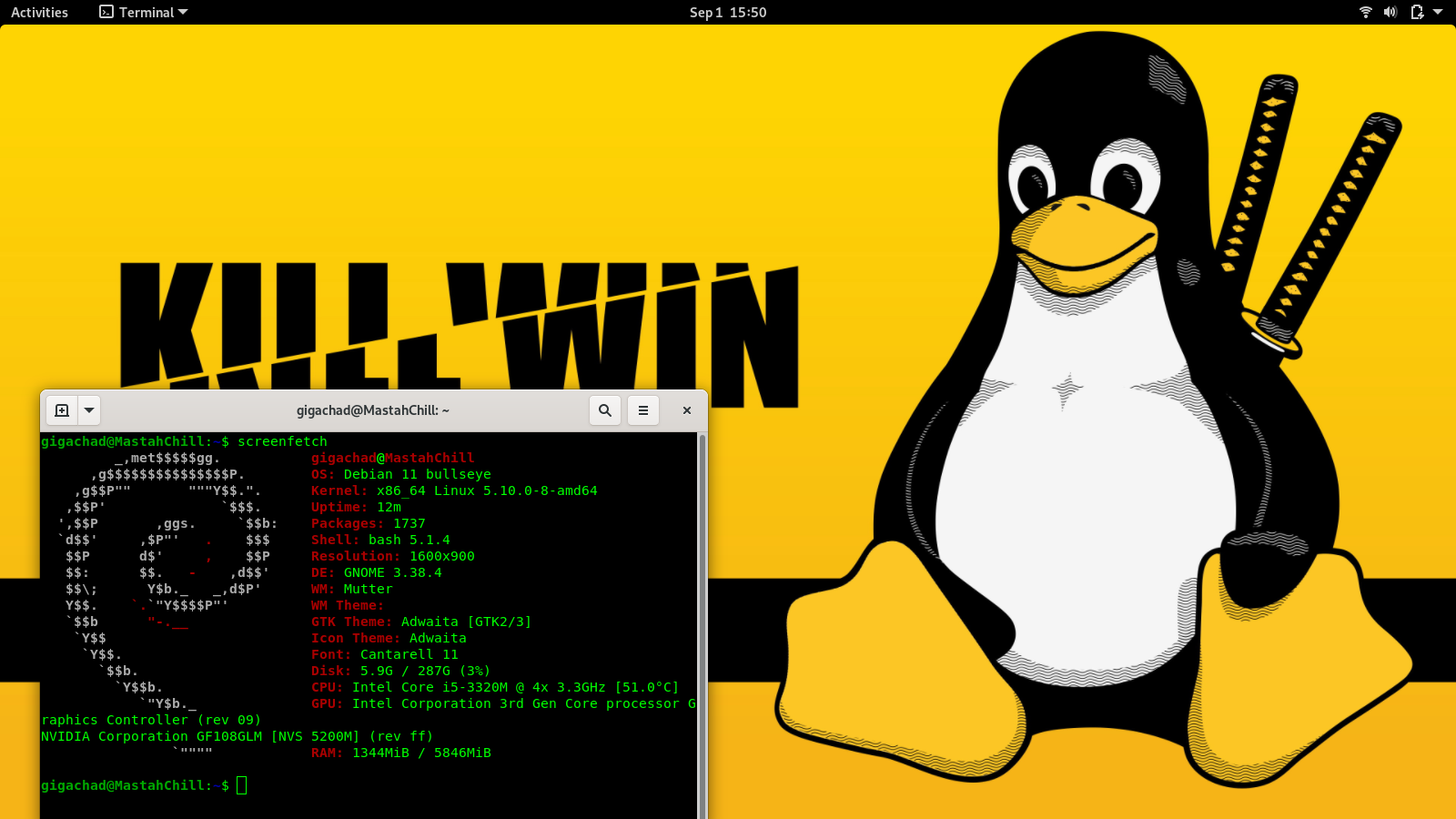
Task: Click the screenfetch command text
Action: tap(282, 441)
